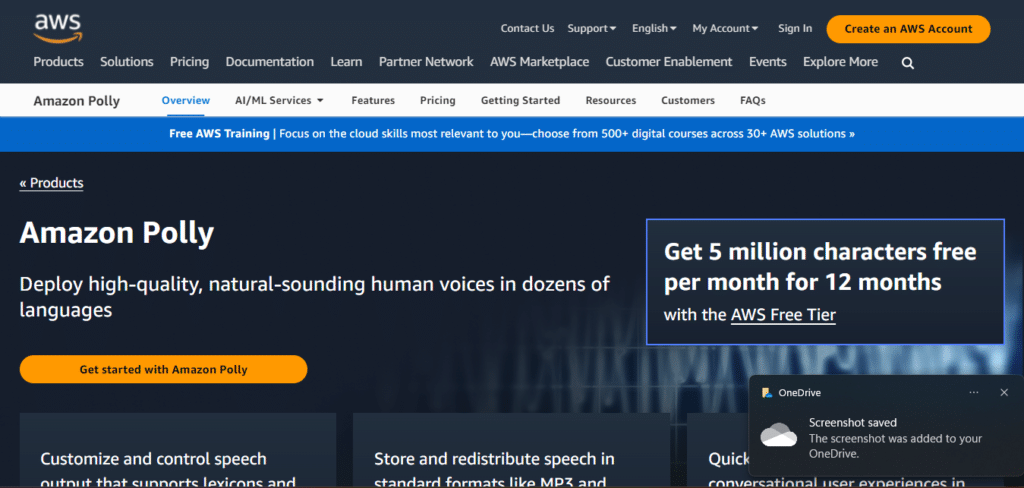Dismiss the OneDrive notification

click(x=1004, y=393)
